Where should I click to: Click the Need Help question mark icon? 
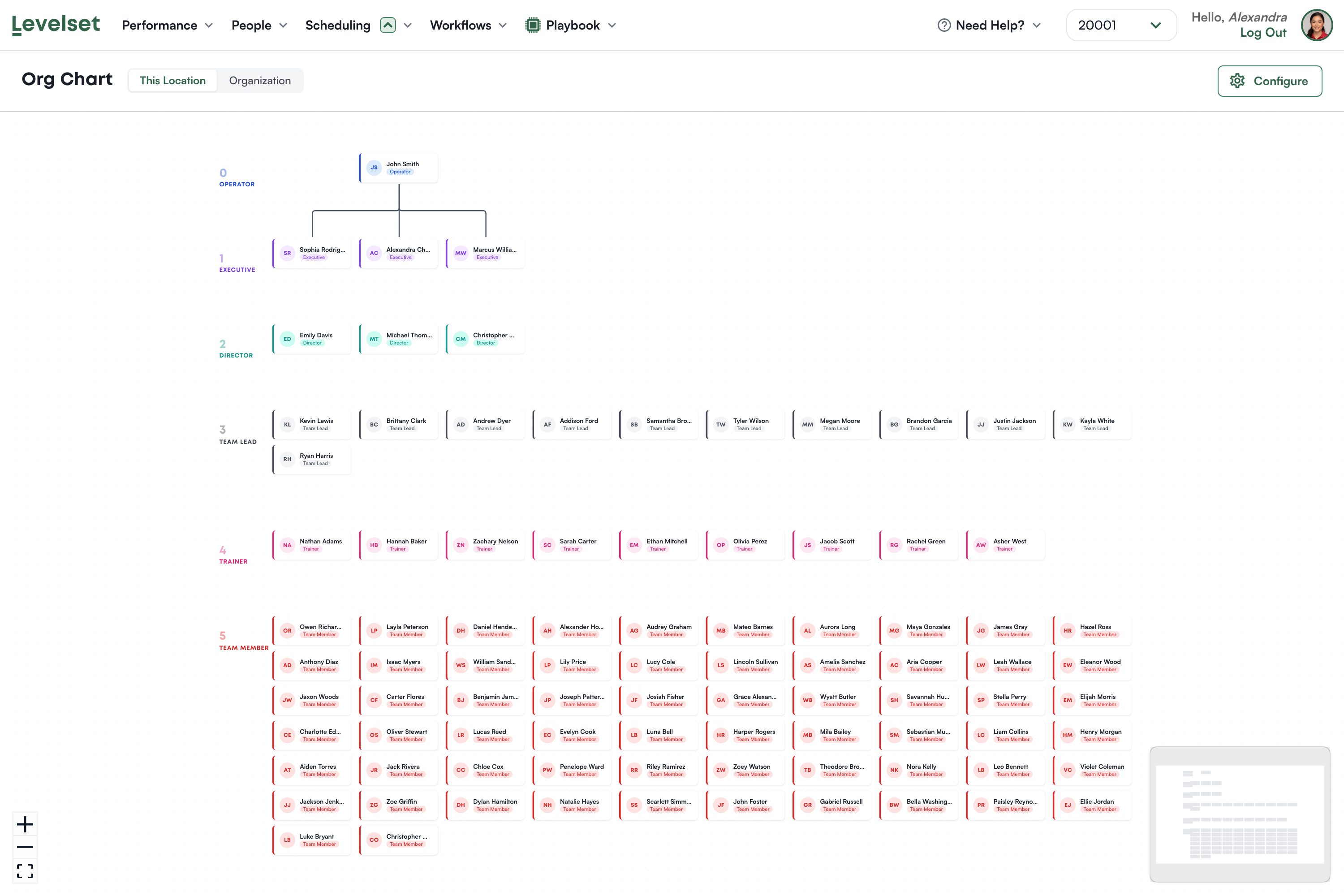click(x=944, y=25)
